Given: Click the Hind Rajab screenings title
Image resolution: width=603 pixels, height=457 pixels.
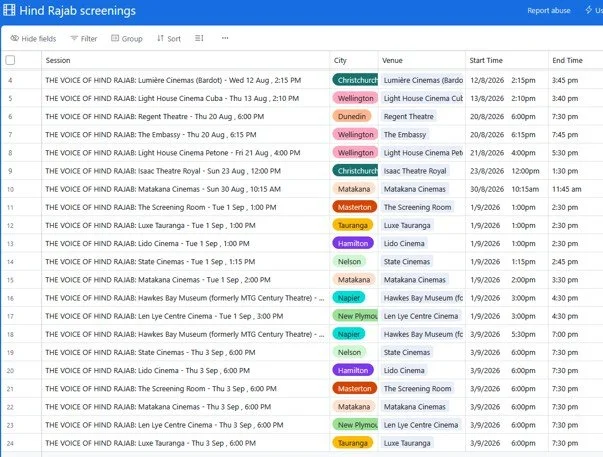Looking at the screenshot, I should click(x=77, y=10).
